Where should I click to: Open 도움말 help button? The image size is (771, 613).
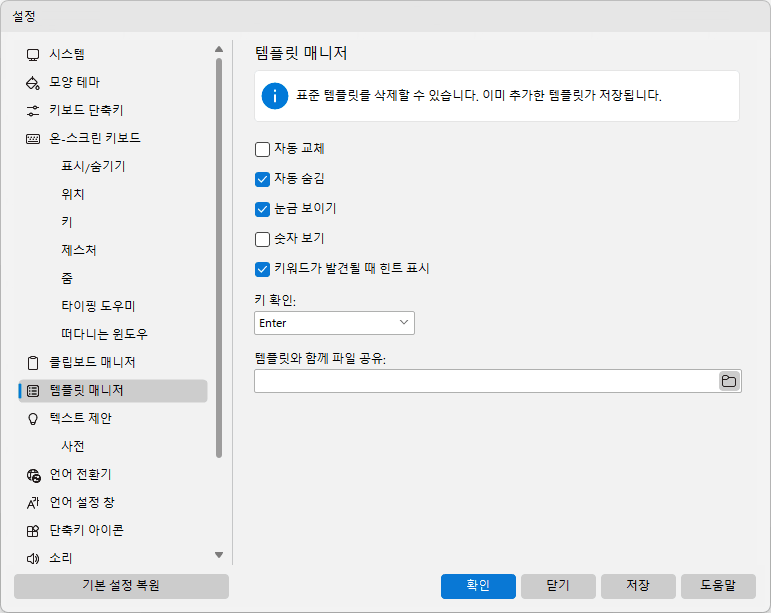coord(718,586)
